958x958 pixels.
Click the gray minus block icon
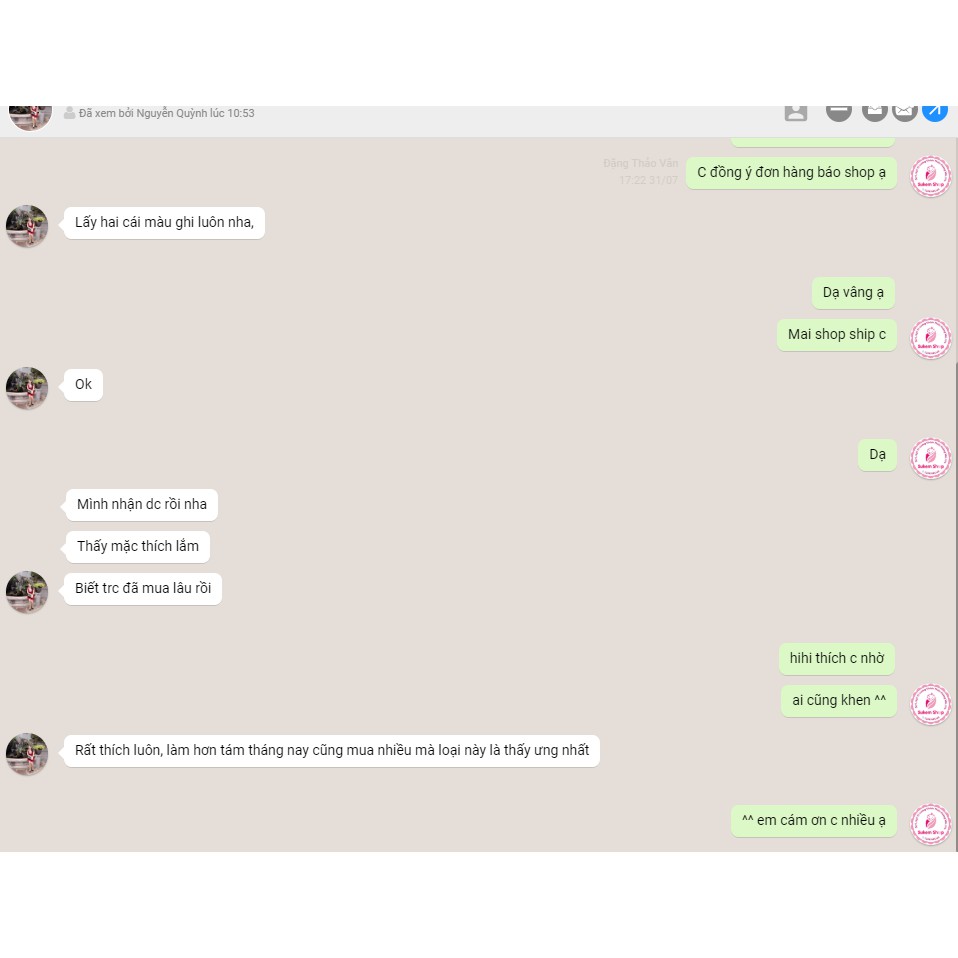[x=839, y=112]
